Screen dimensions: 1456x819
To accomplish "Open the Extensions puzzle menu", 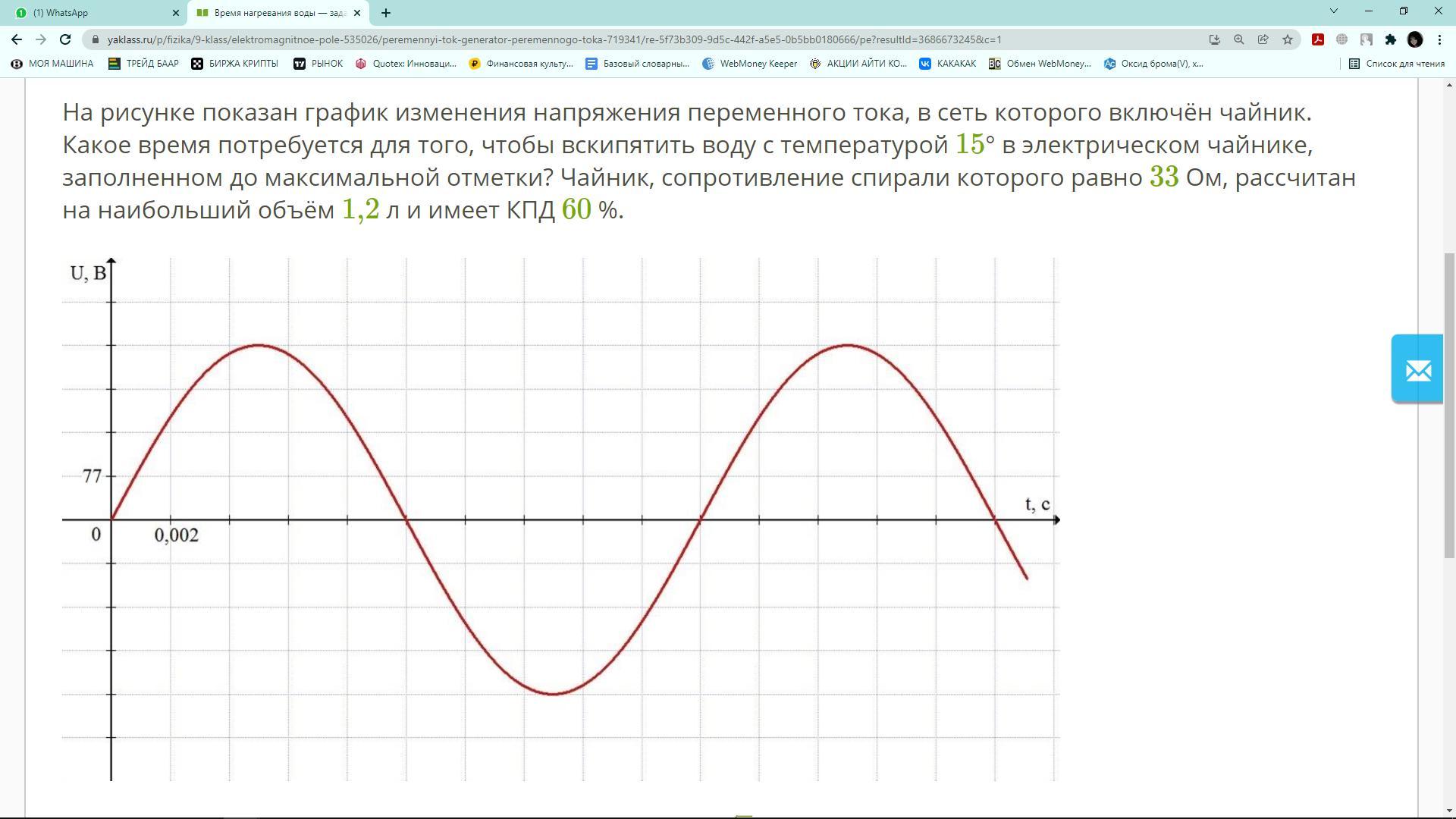I will 1390,39.
